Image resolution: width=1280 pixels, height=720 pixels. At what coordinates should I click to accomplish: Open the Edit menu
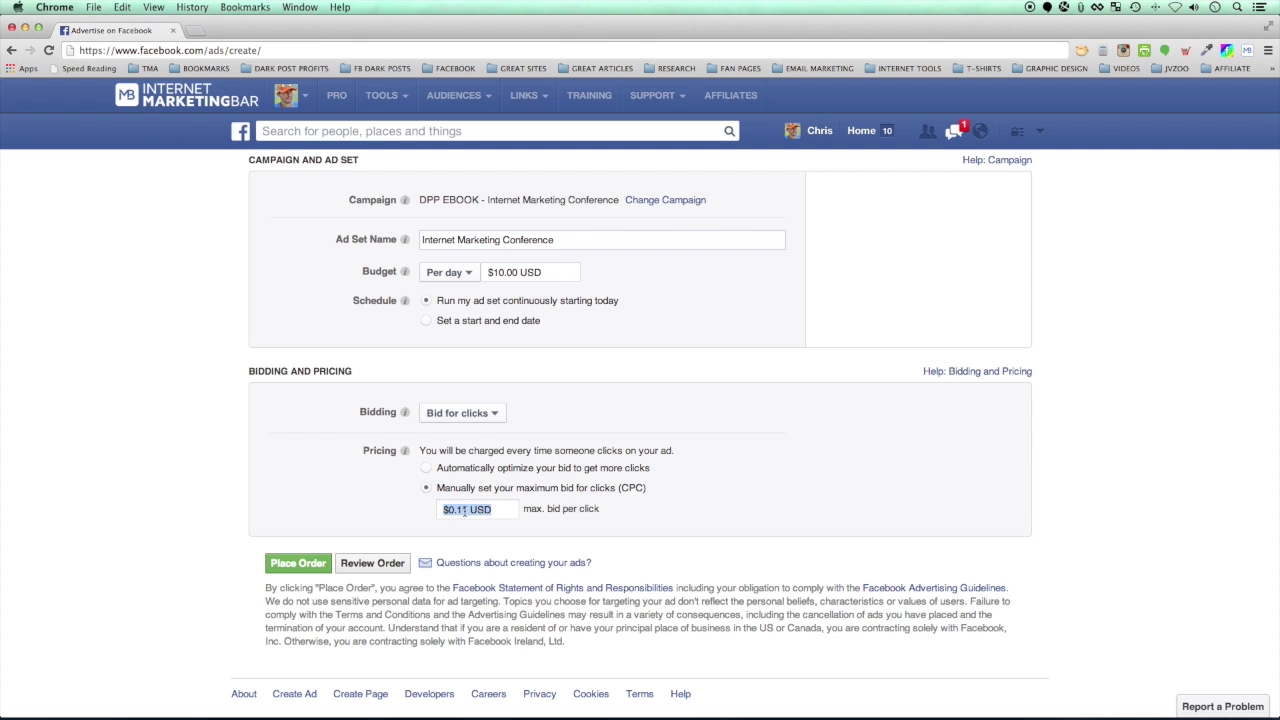(122, 7)
